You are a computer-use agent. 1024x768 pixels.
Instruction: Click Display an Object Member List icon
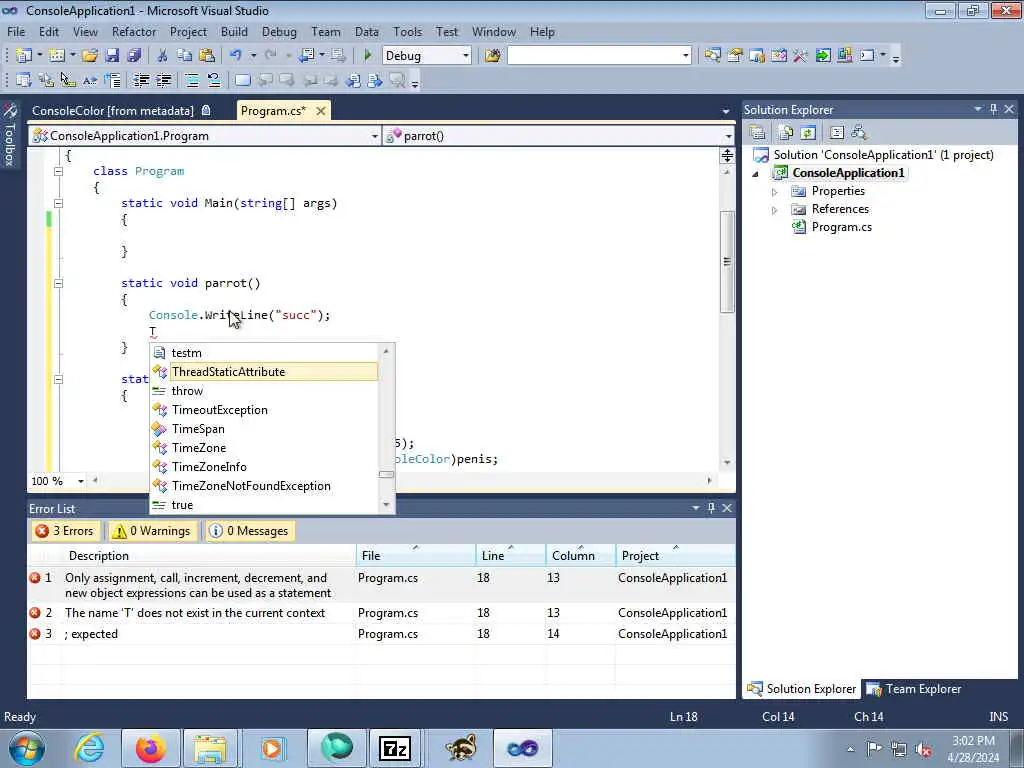pyautogui.click(x=24, y=80)
